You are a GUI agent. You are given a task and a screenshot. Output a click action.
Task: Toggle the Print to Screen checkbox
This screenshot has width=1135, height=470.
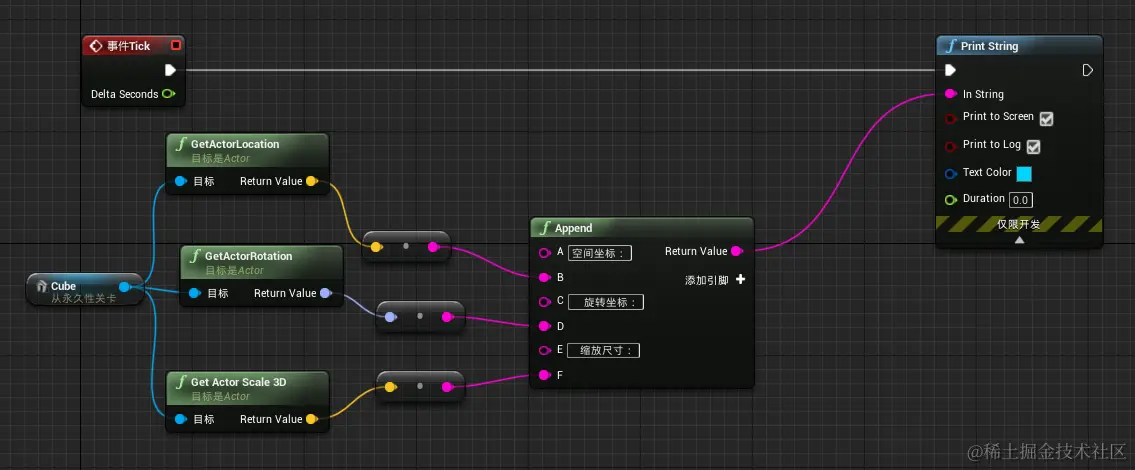[x=1046, y=119]
